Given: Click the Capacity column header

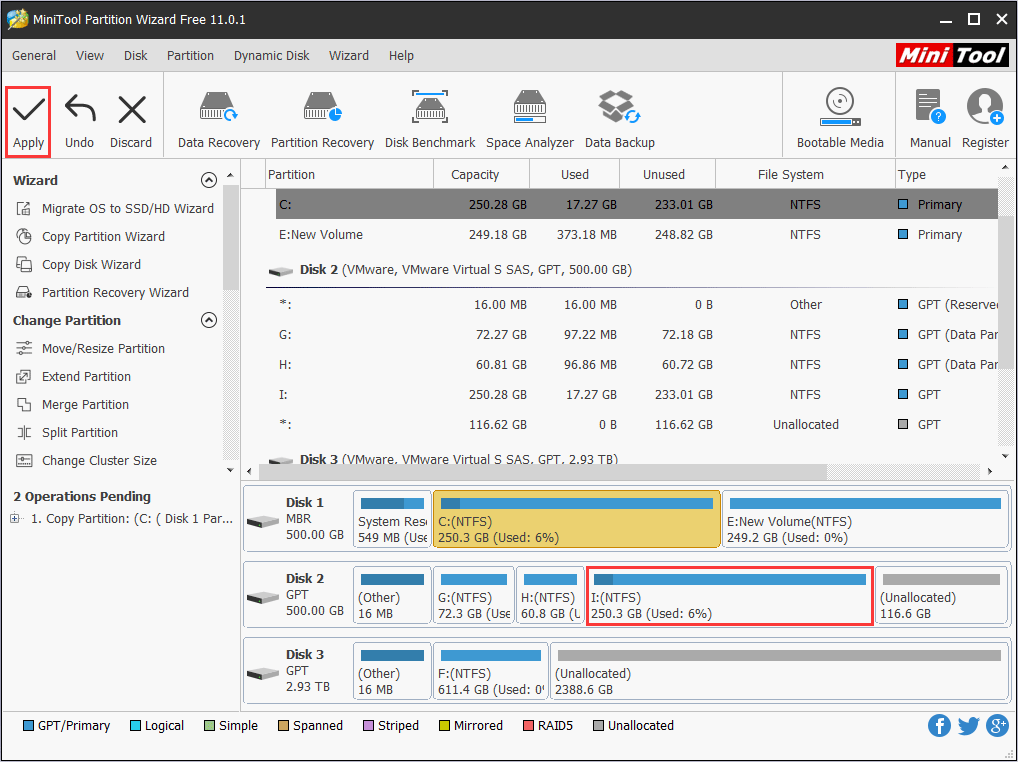Looking at the screenshot, I should point(475,175).
